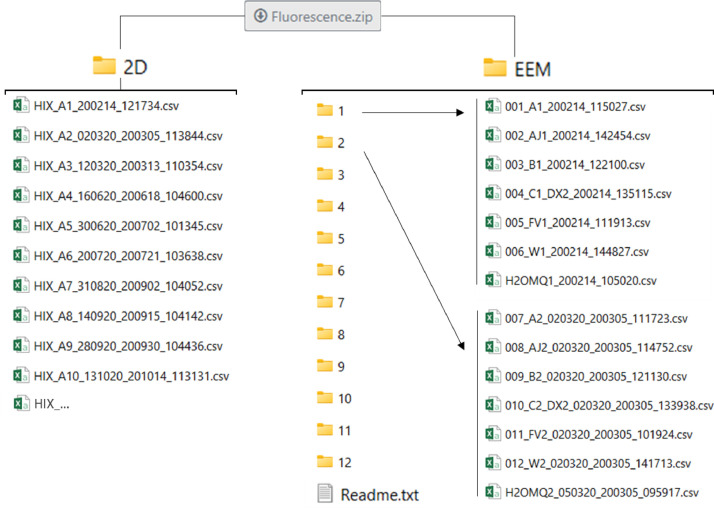This screenshot has height=508, width=714.
Task: Open the EEM folder icon
Action: 495,68
